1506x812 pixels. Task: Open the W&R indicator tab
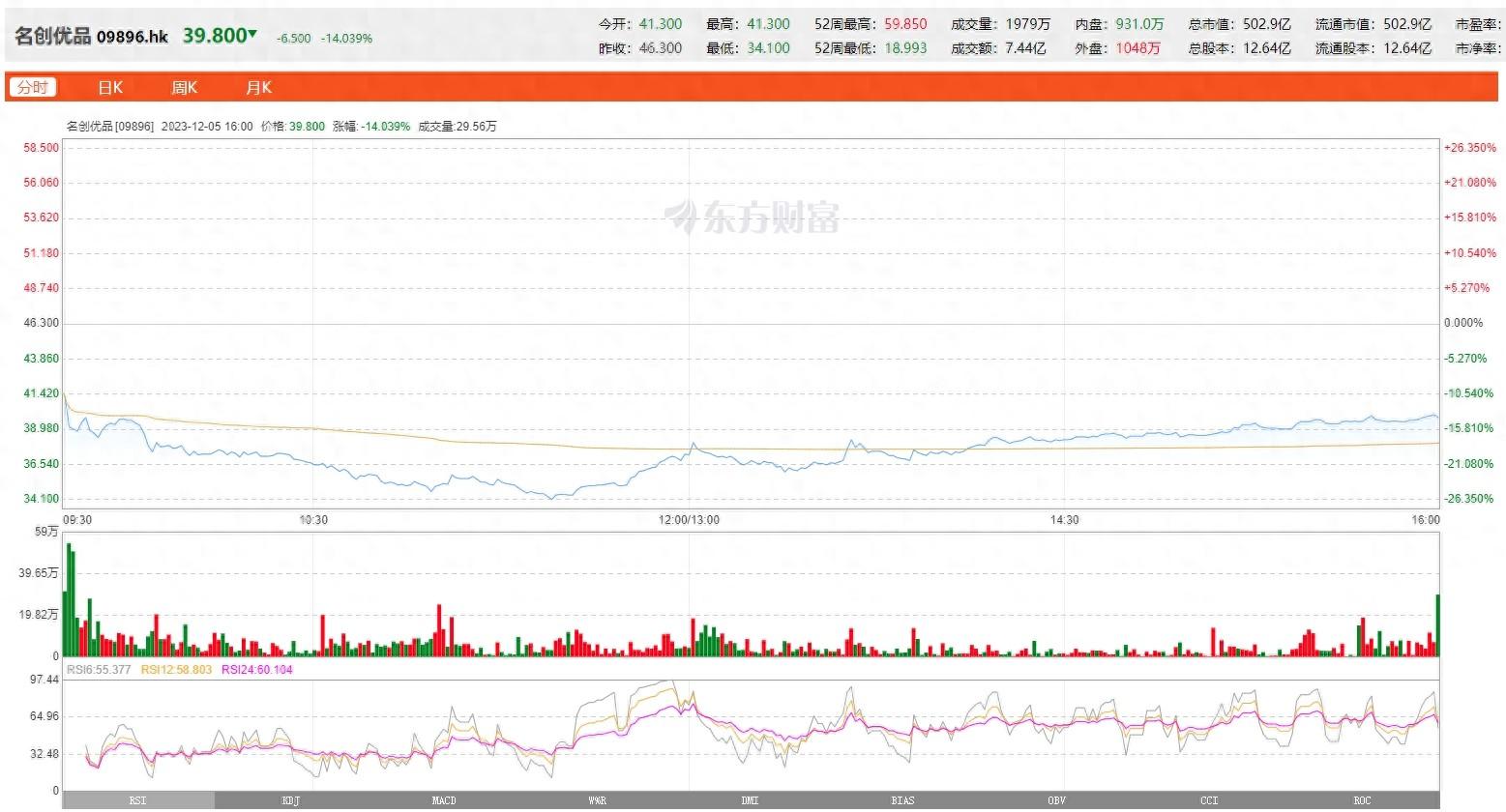tap(597, 800)
